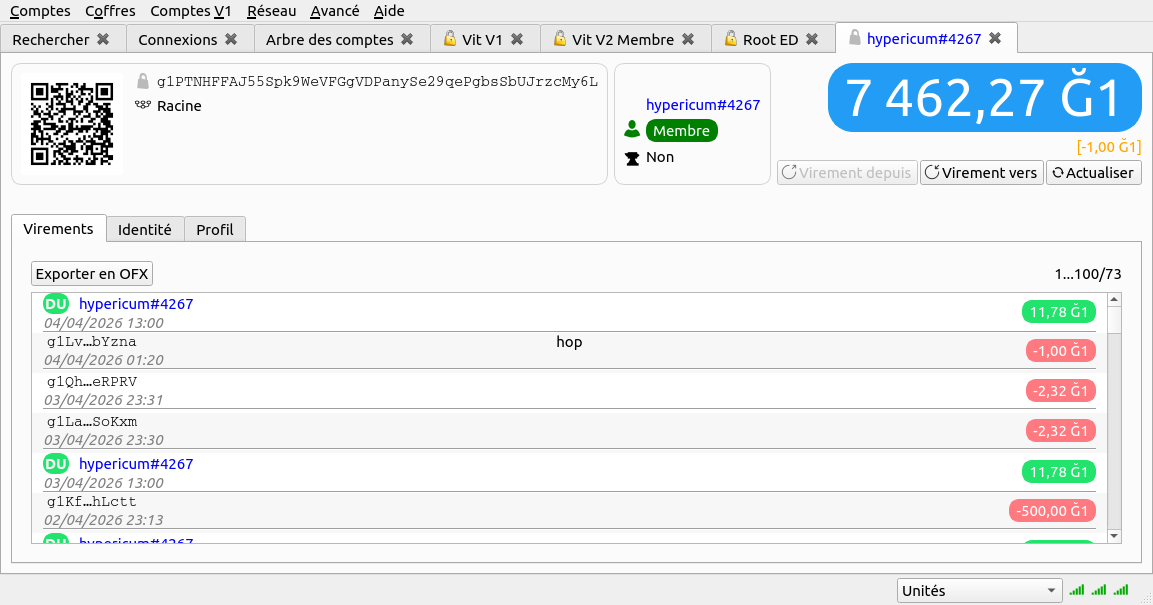Close the Arbre des comptes tab
Screen dimensions: 1153x605
click(406, 39)
